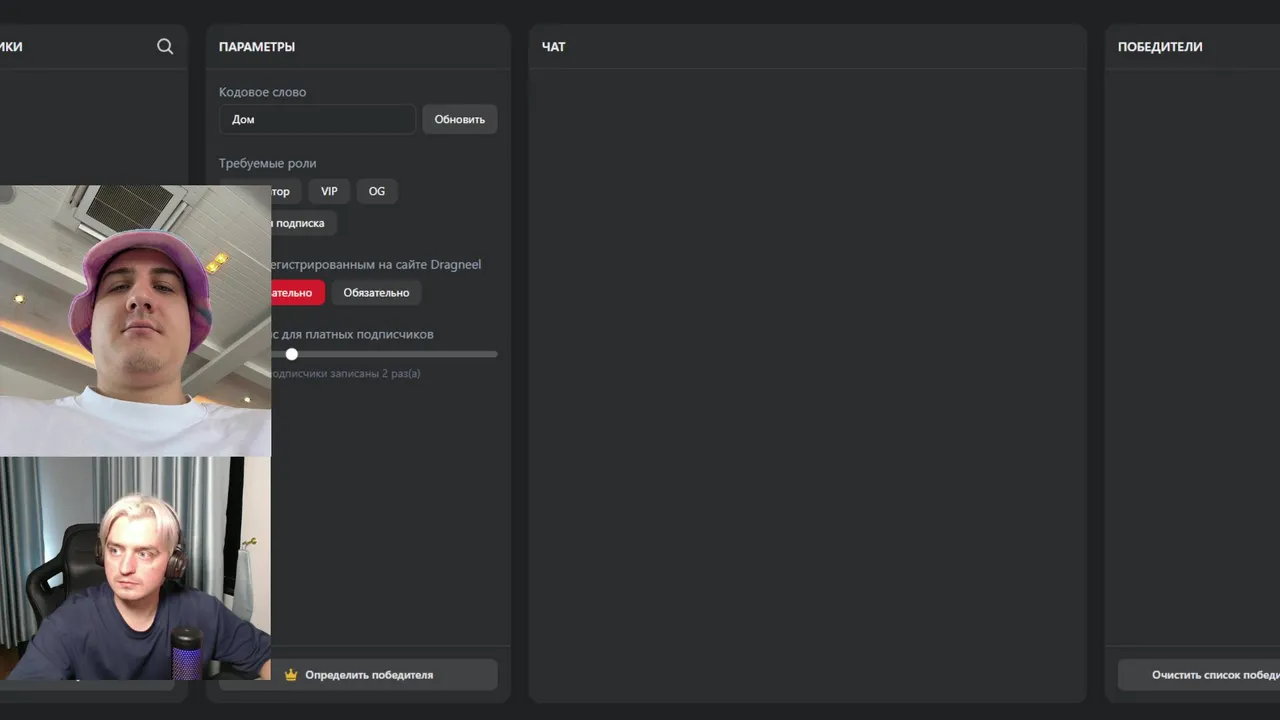Click the Требуемые роли label
The width and height of the screenshot is (1280, 720).
(x=268, y=163)
